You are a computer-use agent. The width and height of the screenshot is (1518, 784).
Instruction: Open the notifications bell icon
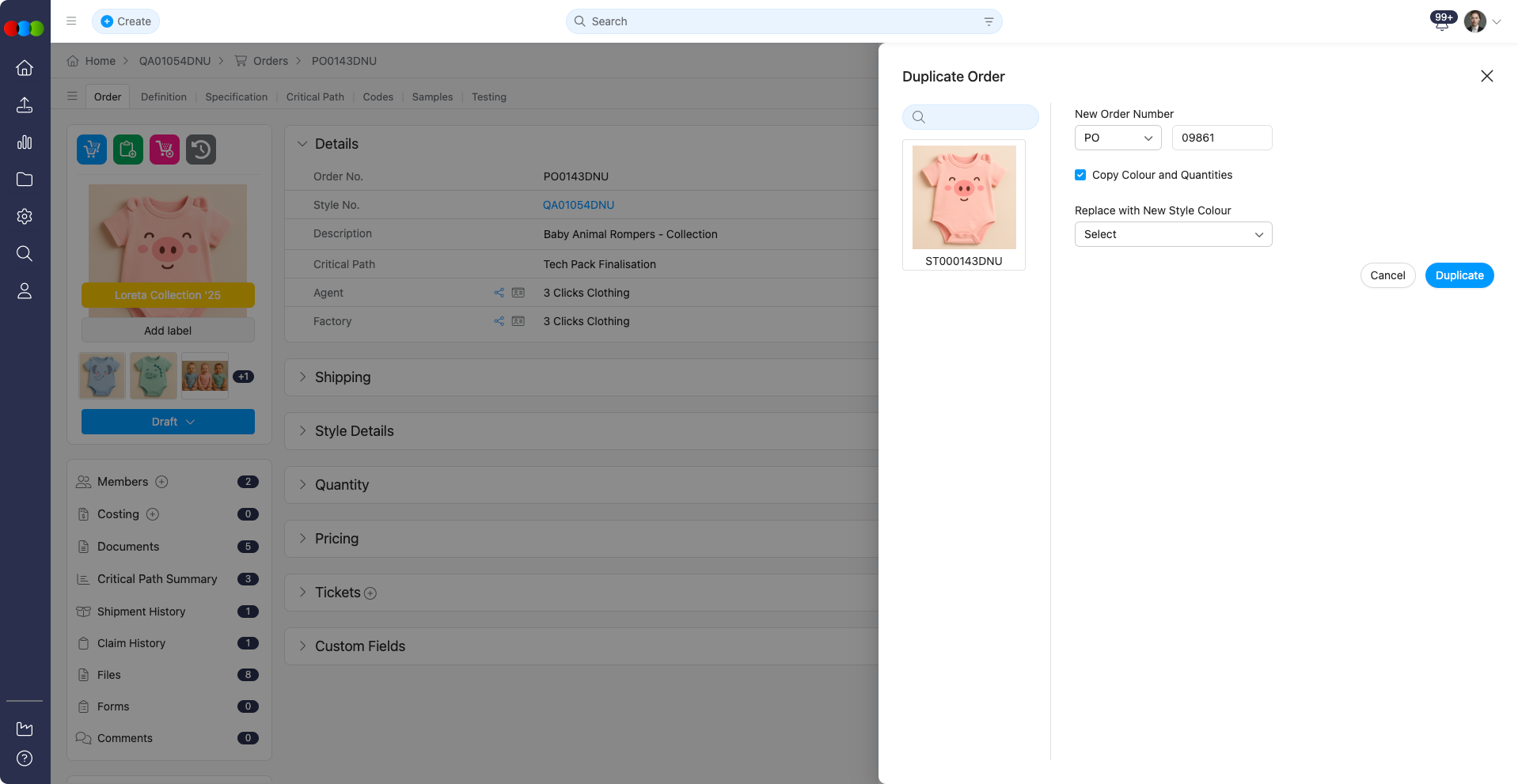[1441, 23]
